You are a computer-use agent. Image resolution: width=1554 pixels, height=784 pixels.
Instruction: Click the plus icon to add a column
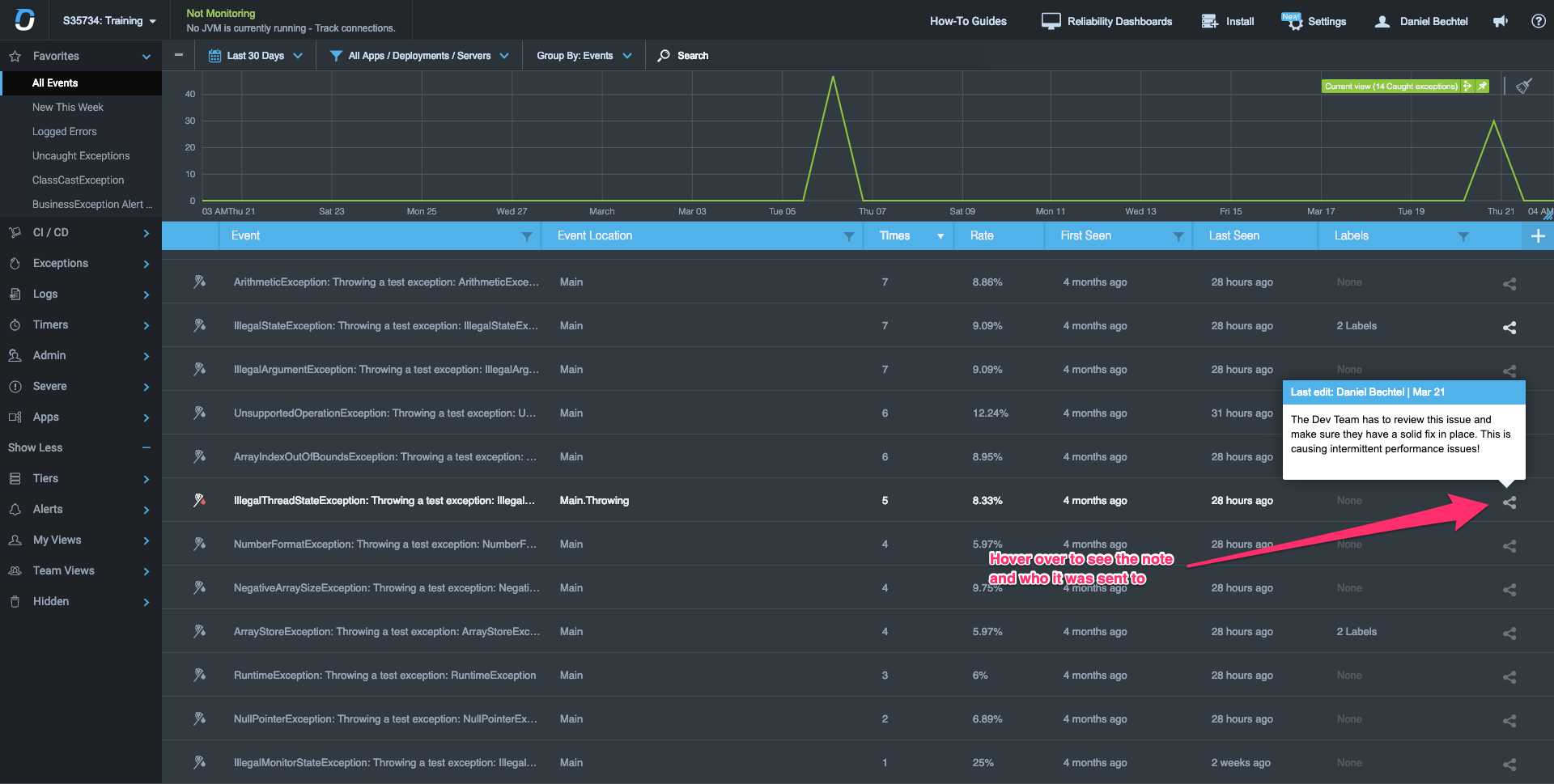[x=1538, y=235]
